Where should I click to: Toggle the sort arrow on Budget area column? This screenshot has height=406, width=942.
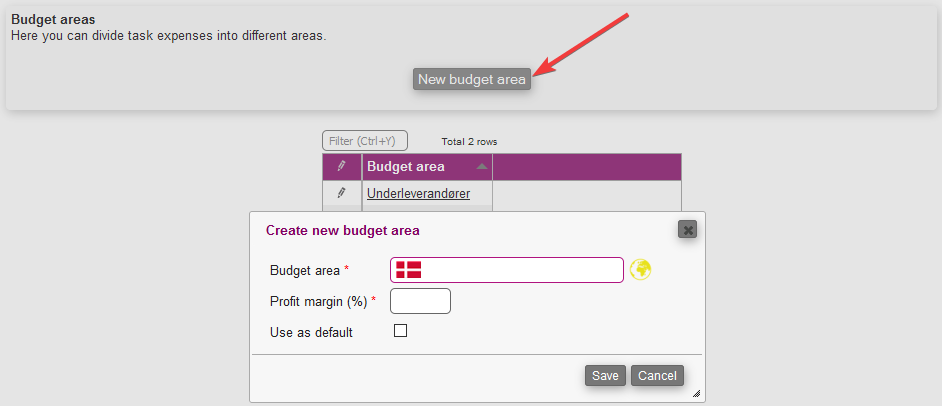pos(482,166)
